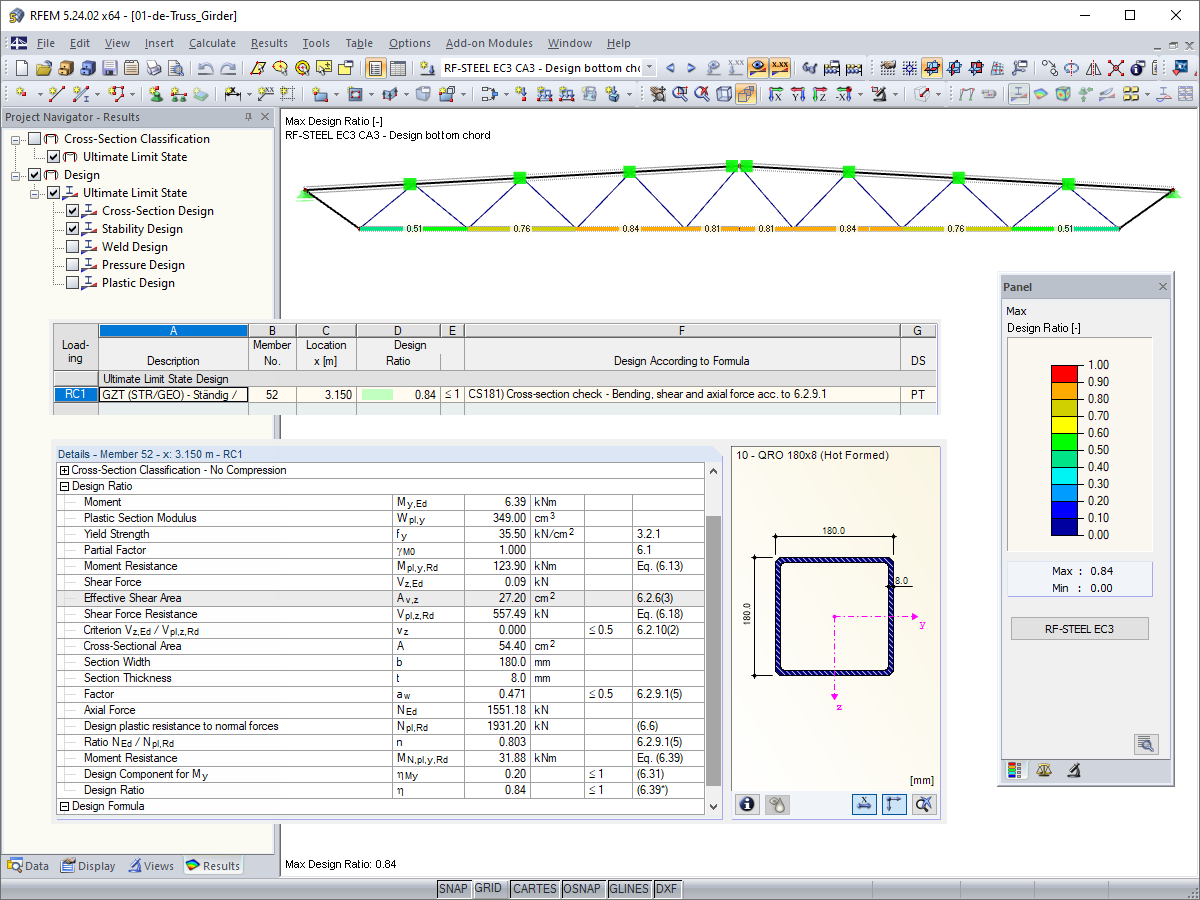Collapse Design Ratio details section
The height and width of the screenshot is (900, 1200).
pos(65,486)
